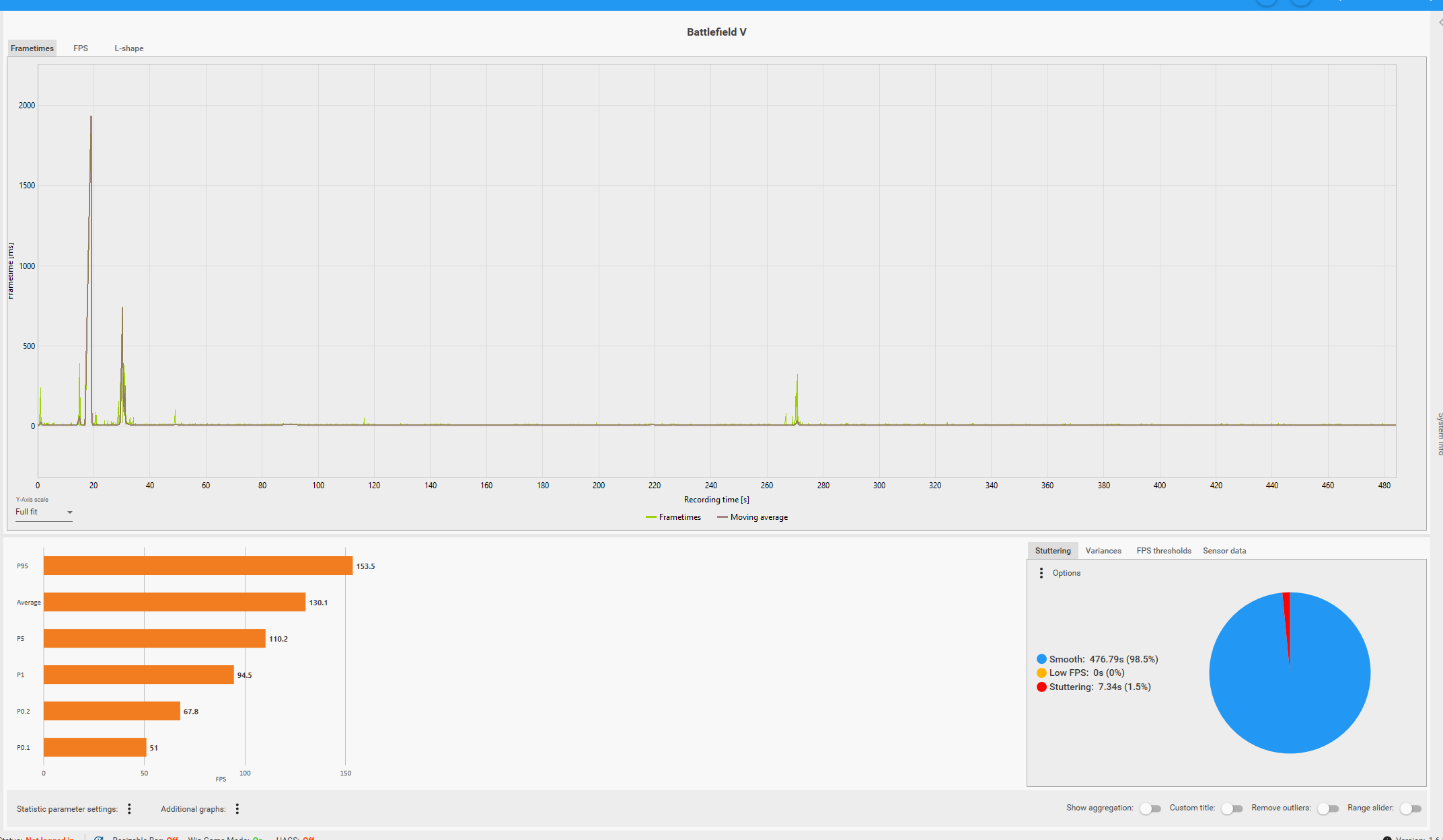Click the Stuttering red legend dot

[1041, 687]
